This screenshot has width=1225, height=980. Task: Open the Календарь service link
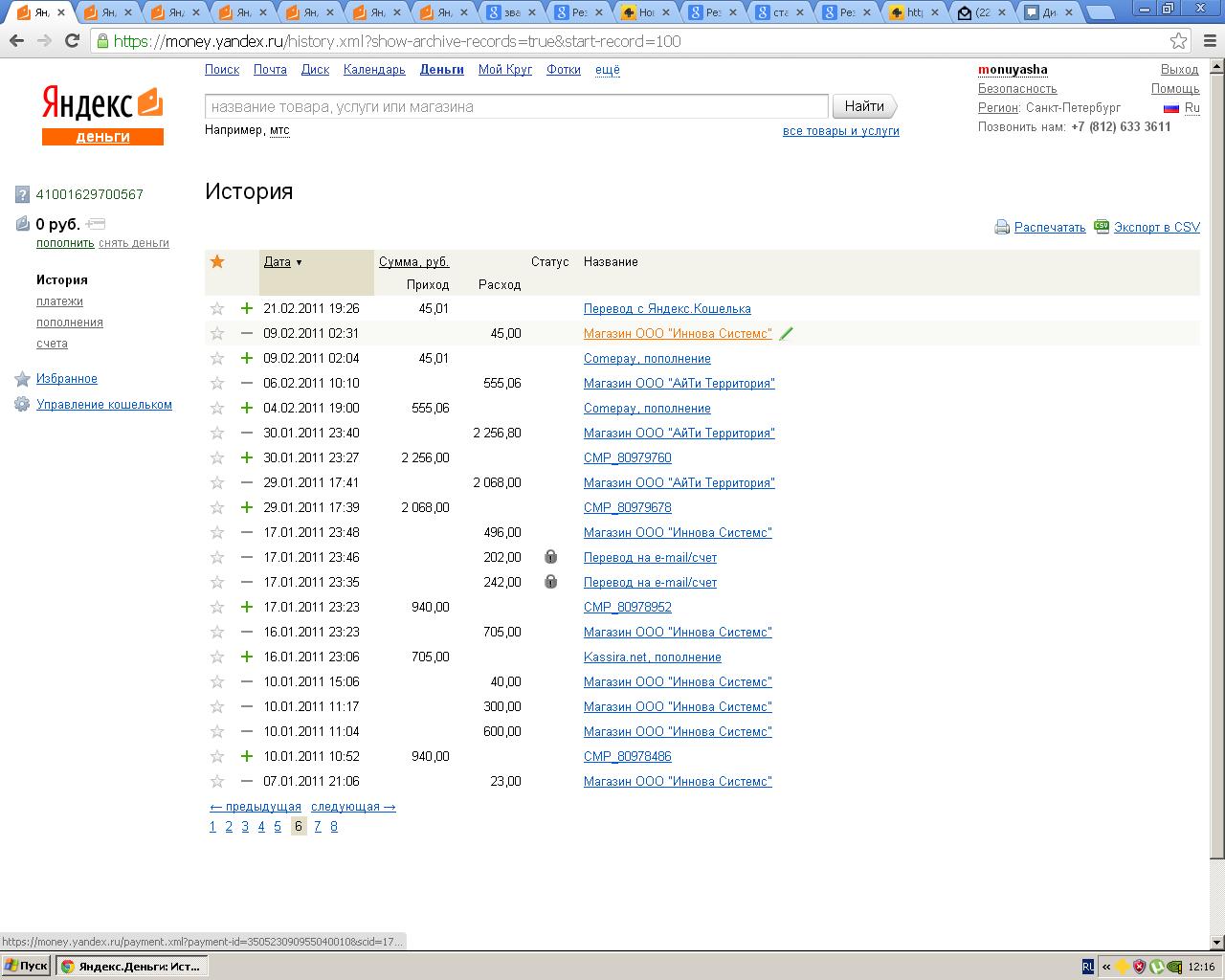(x=374, y=70)
